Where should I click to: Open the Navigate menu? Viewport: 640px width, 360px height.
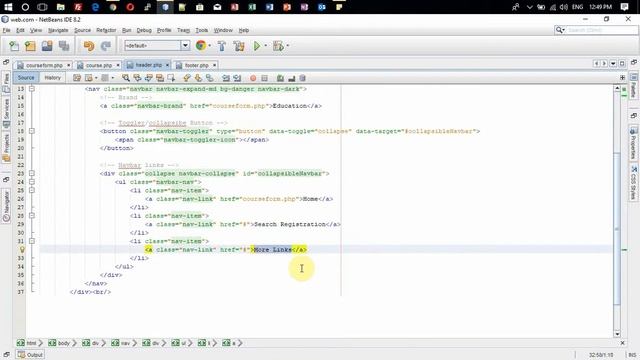(58, 30)
